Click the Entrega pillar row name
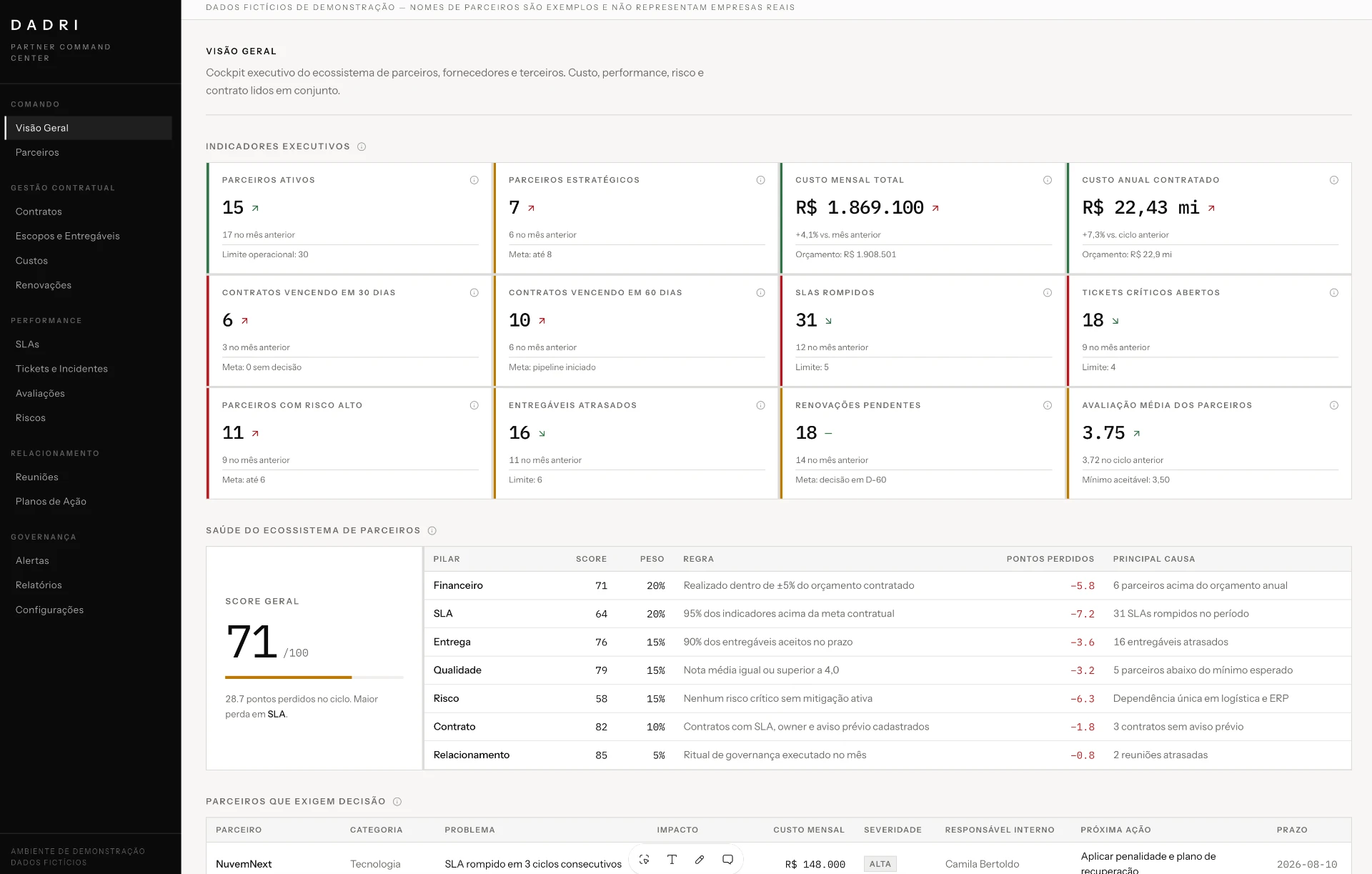Screen dimensions: 1372x874 tap(452, 642)
